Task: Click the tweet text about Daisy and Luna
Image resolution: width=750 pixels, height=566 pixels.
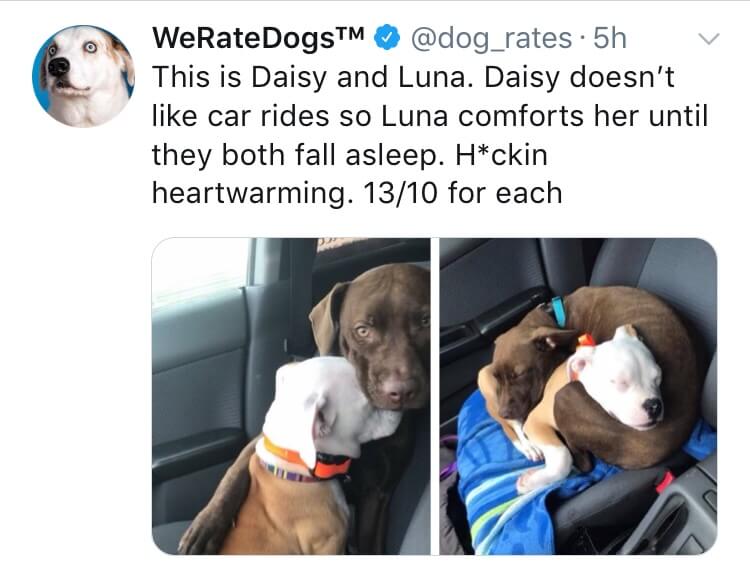Action: point(430,135)
